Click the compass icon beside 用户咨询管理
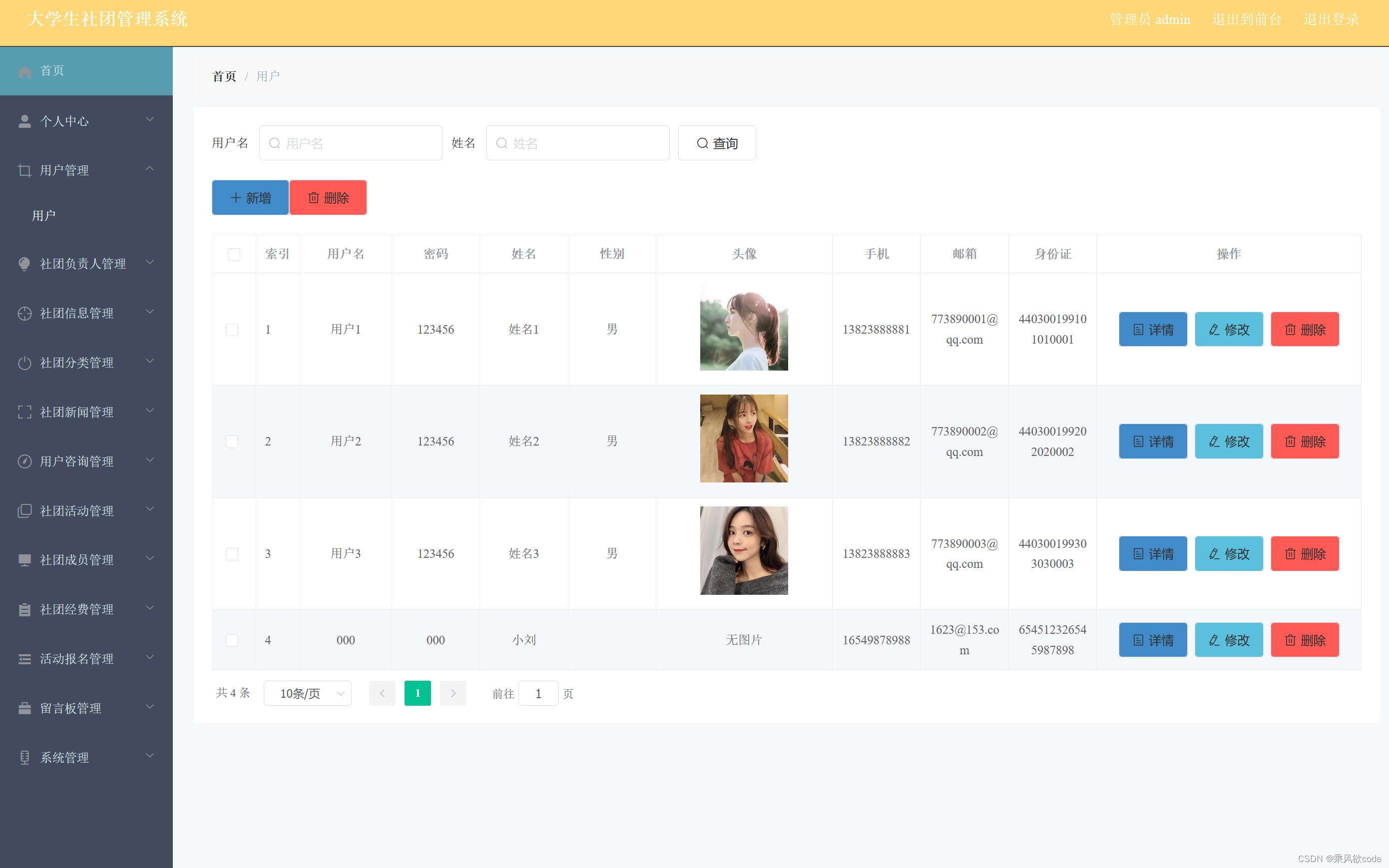Viewport: 1389px width, 868px height. point(24,461)
